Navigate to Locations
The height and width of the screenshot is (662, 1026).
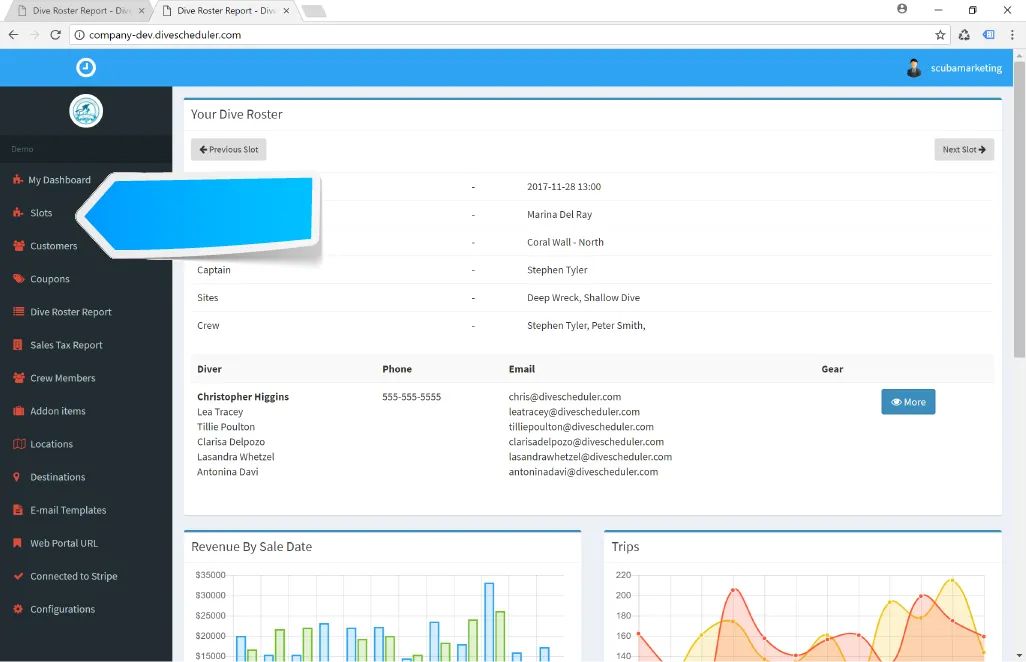[51, 444]
